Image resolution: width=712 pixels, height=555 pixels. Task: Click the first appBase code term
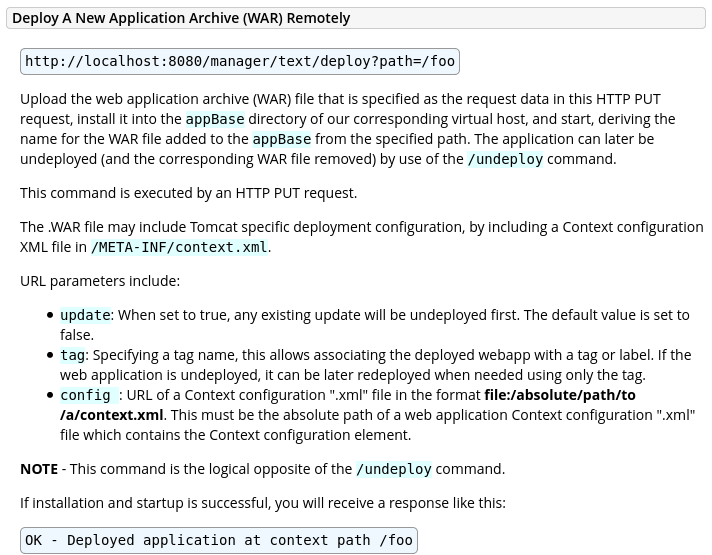[x=214, y=119]
